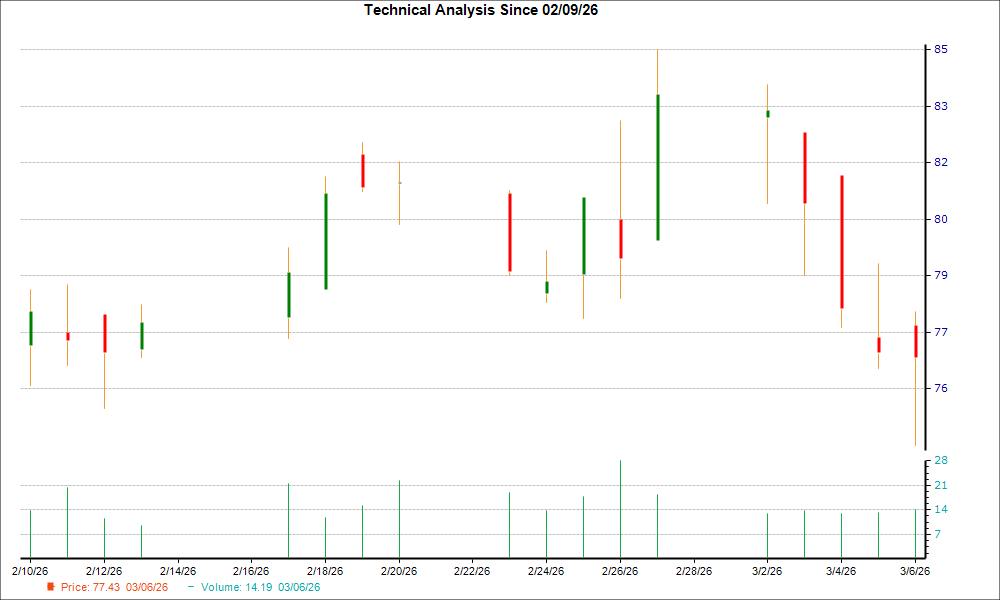The width and height of the screenshot is (1000, 600).
Task: Click the 3/6/26 date label
Action: tap(913, 570)
